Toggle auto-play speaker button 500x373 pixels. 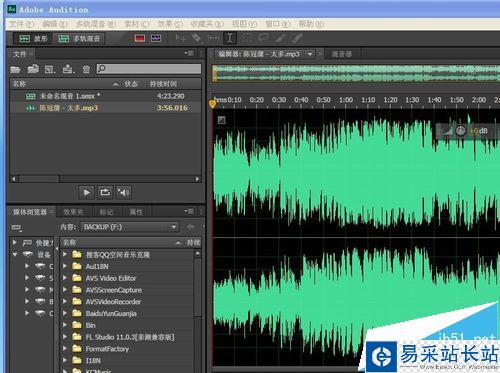pos(124,192)
